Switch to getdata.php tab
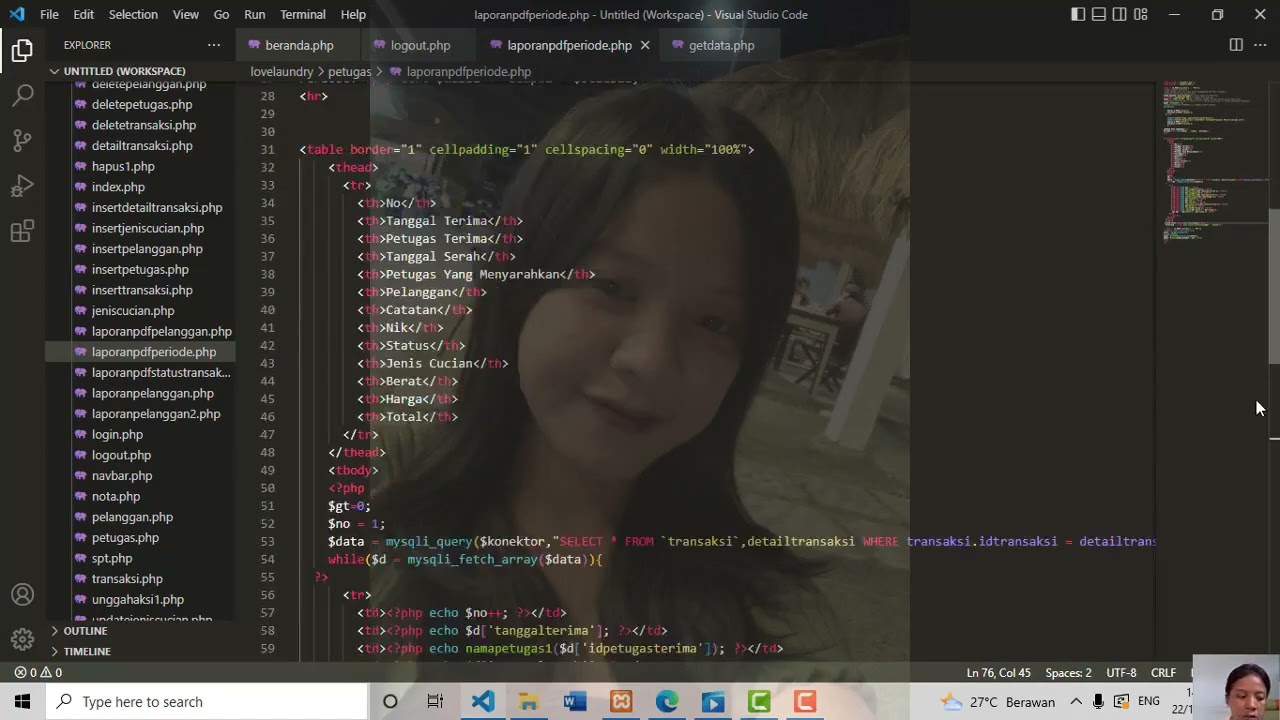Screen dimensions: 1280x720 coord(721,45)
